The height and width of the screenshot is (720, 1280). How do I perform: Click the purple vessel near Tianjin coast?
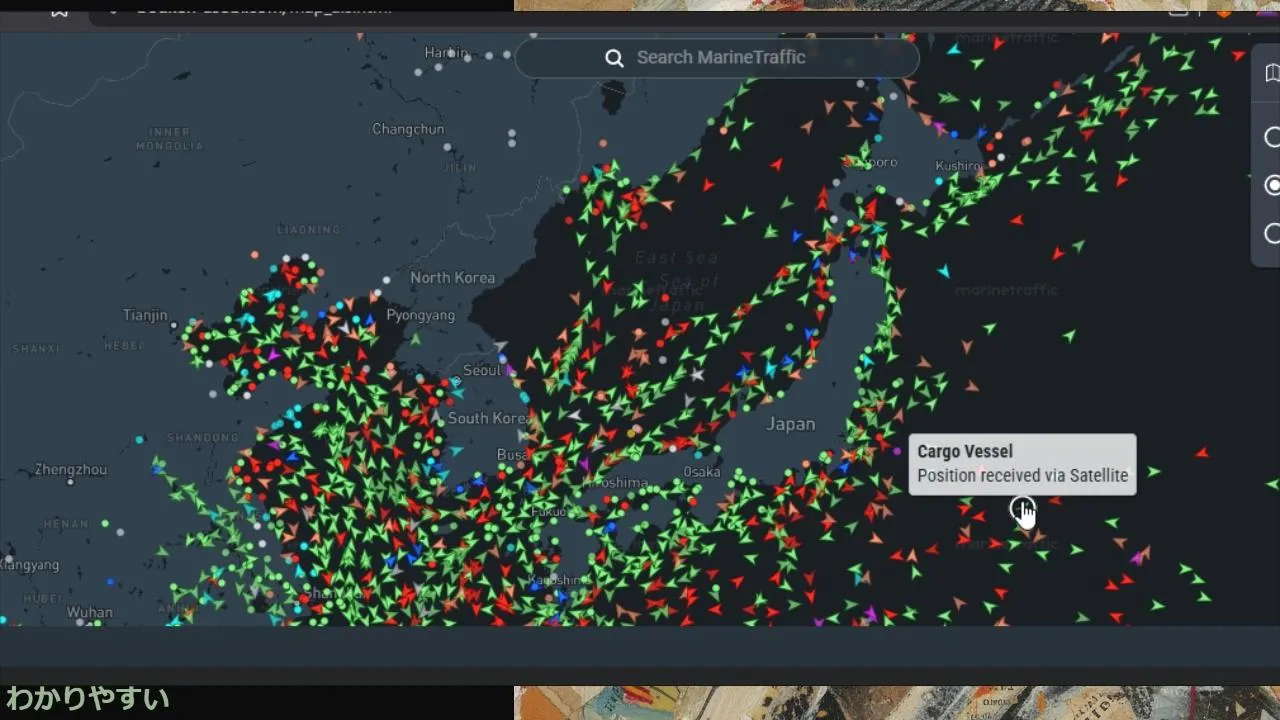[x=273, y=355]
